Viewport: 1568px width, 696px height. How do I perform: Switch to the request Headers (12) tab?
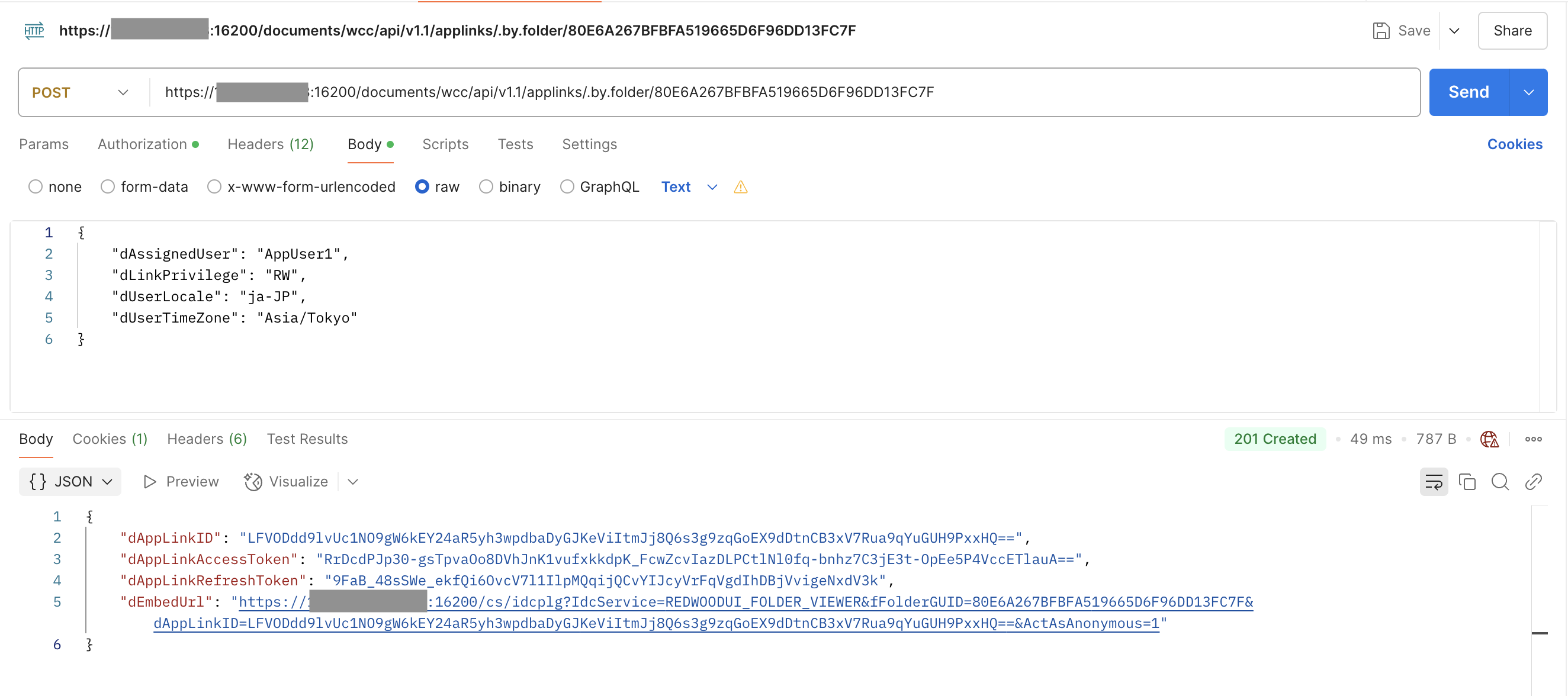tap(270, 144)
